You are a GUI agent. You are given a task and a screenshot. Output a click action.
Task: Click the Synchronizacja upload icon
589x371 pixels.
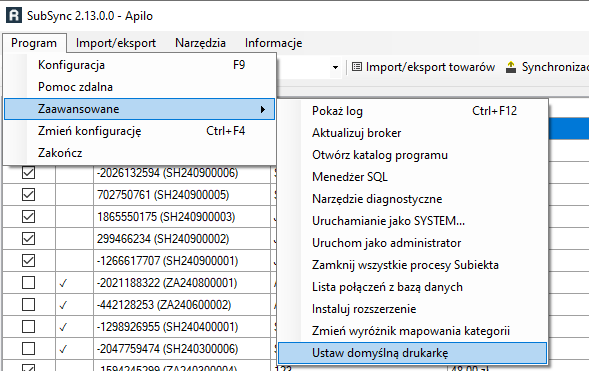511,67
